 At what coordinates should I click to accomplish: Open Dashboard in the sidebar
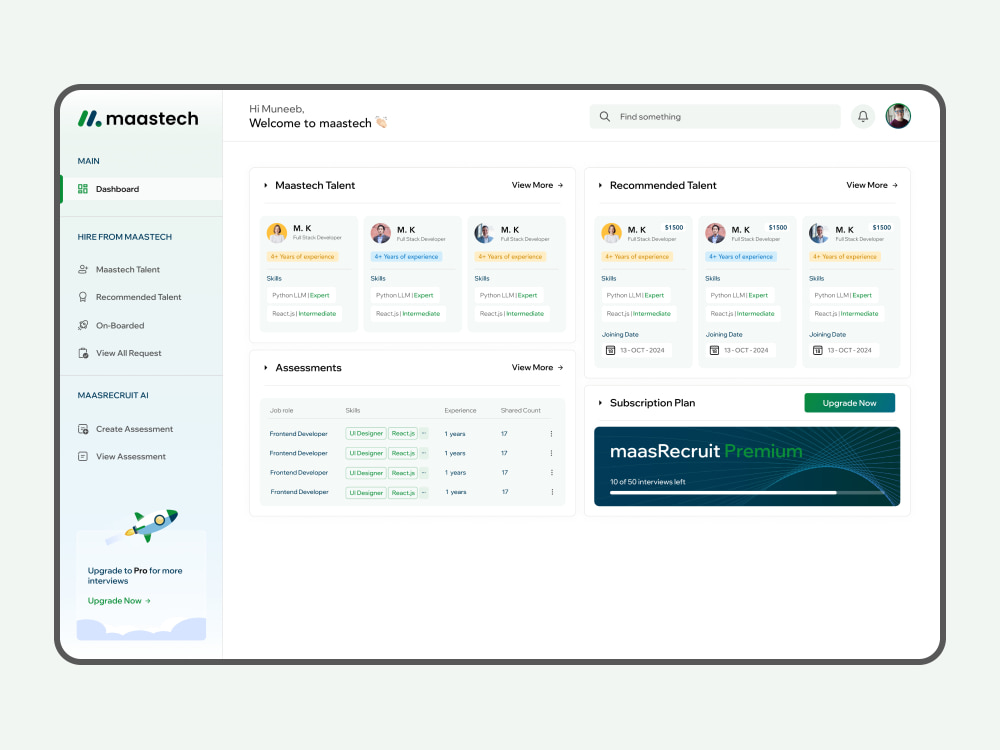tap(141, 189)
